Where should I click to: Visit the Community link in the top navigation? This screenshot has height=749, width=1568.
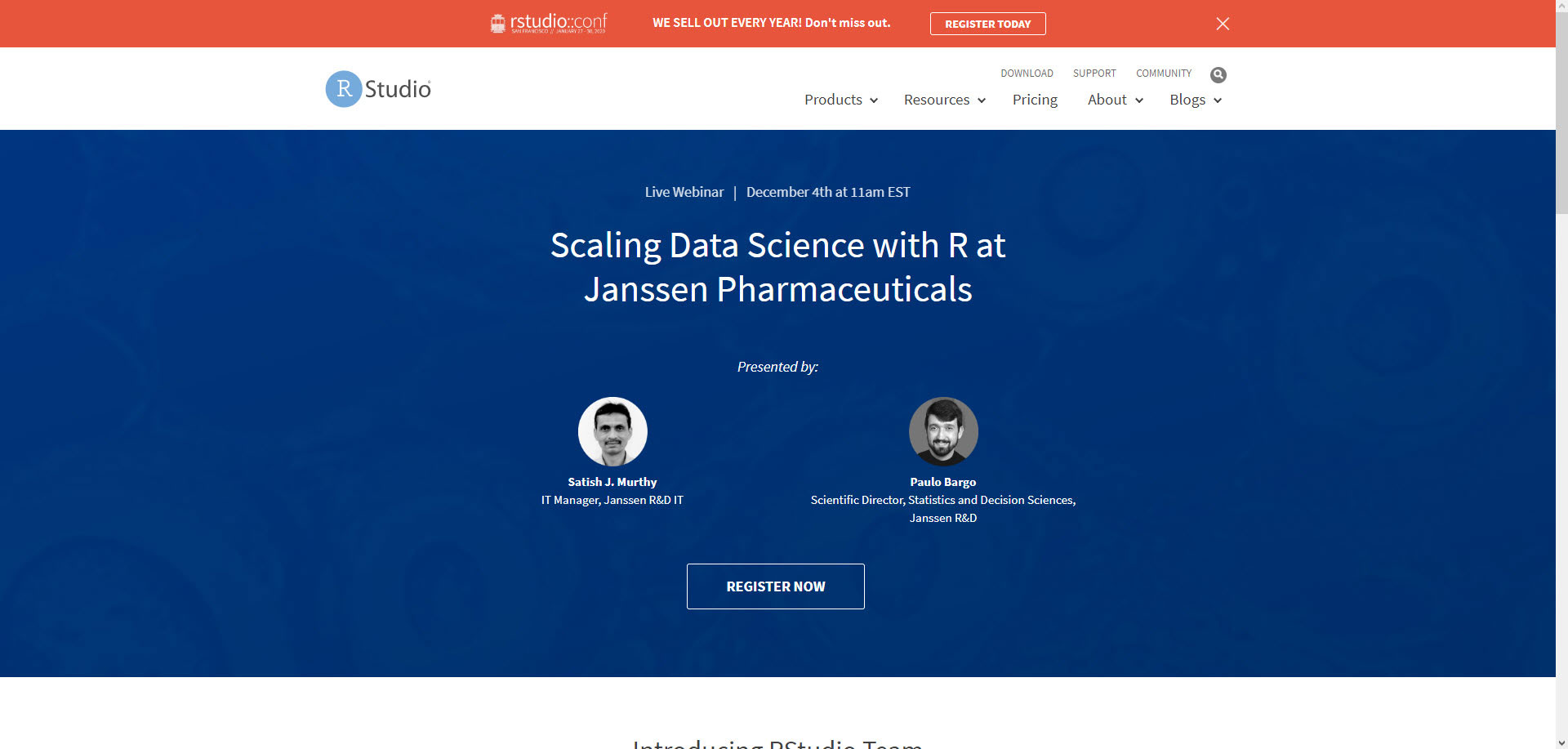point(1164,74)
